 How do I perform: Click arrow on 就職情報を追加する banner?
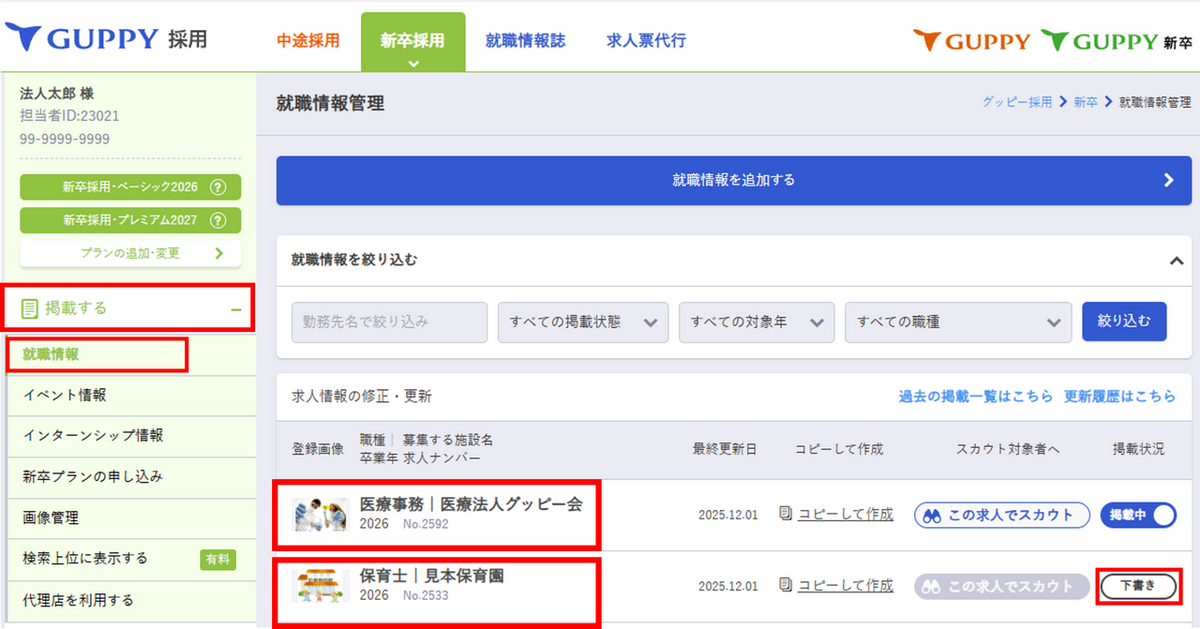tap(1170, 181)
